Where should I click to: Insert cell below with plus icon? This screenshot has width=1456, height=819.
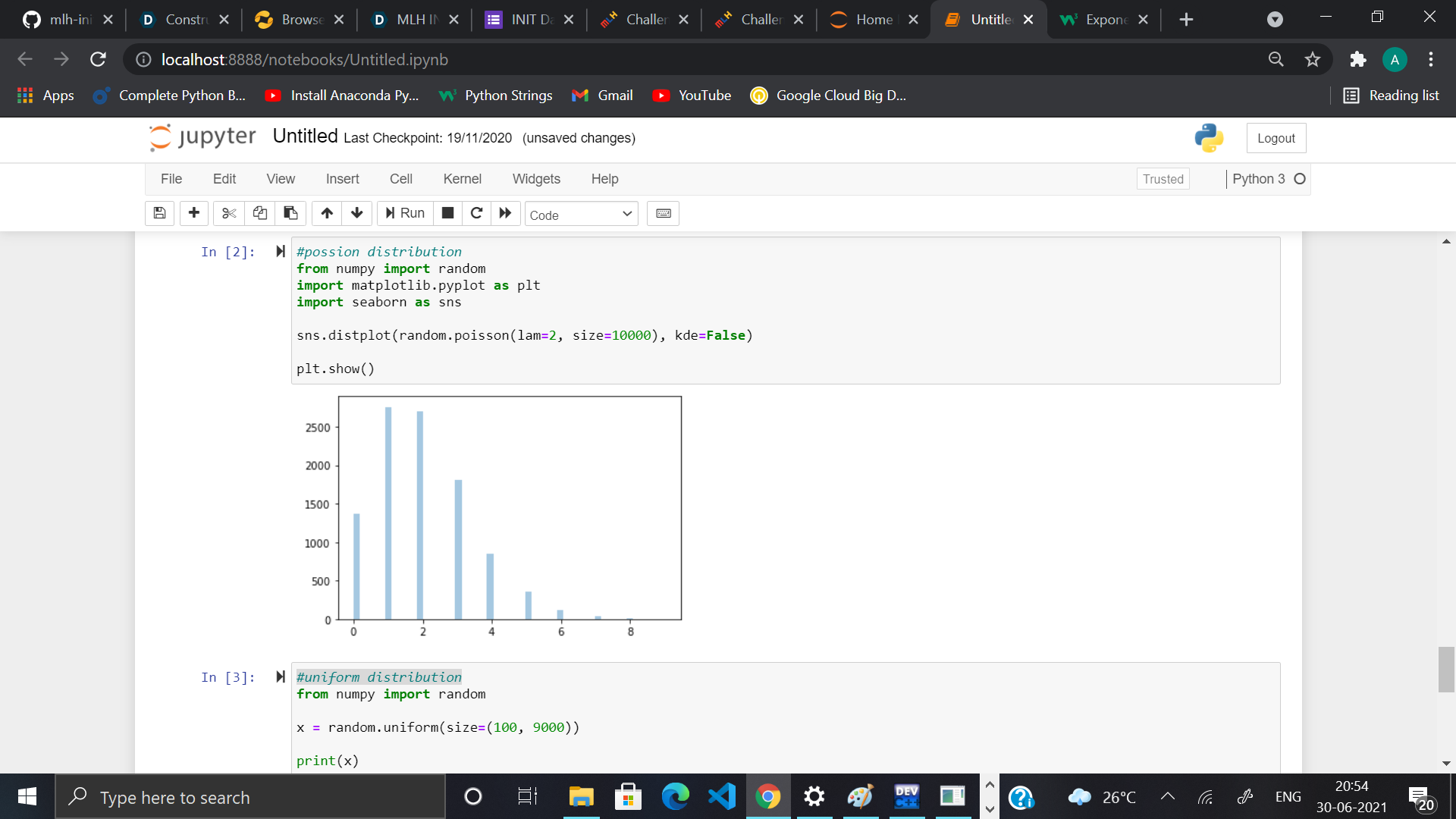pos(194,213)
